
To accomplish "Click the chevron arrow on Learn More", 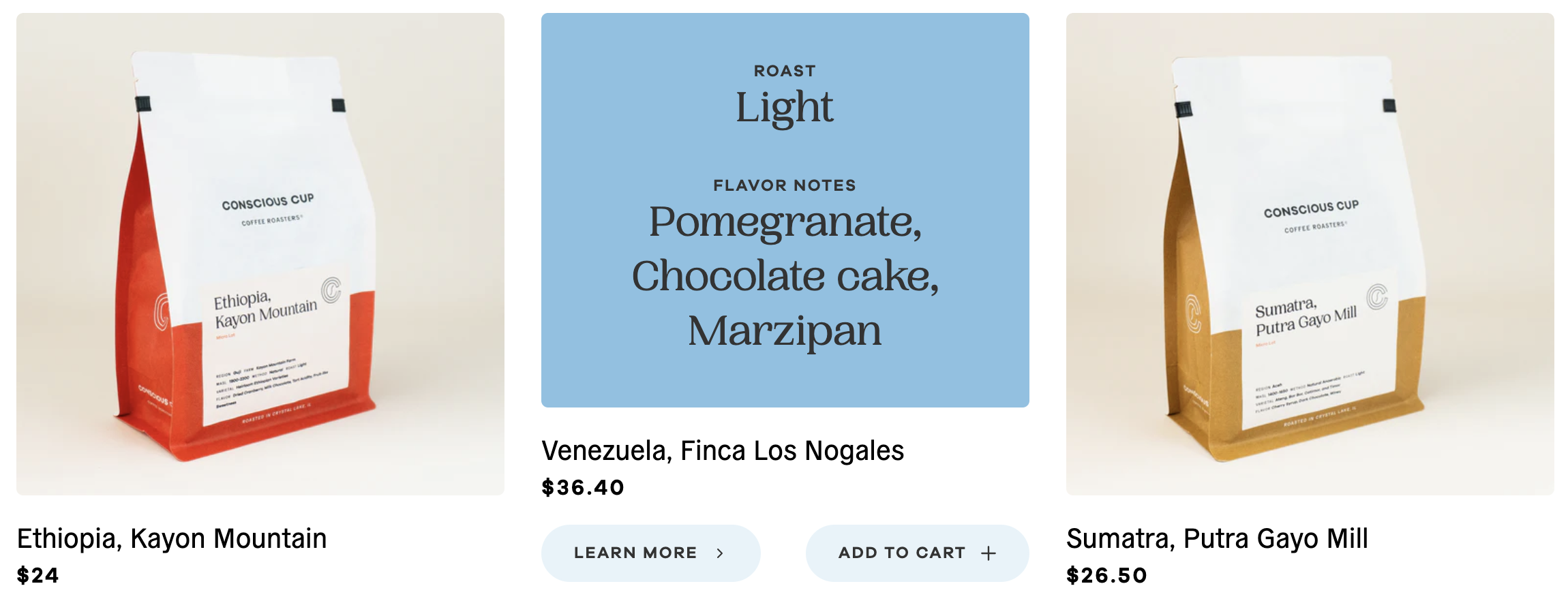I will point(720,553).
